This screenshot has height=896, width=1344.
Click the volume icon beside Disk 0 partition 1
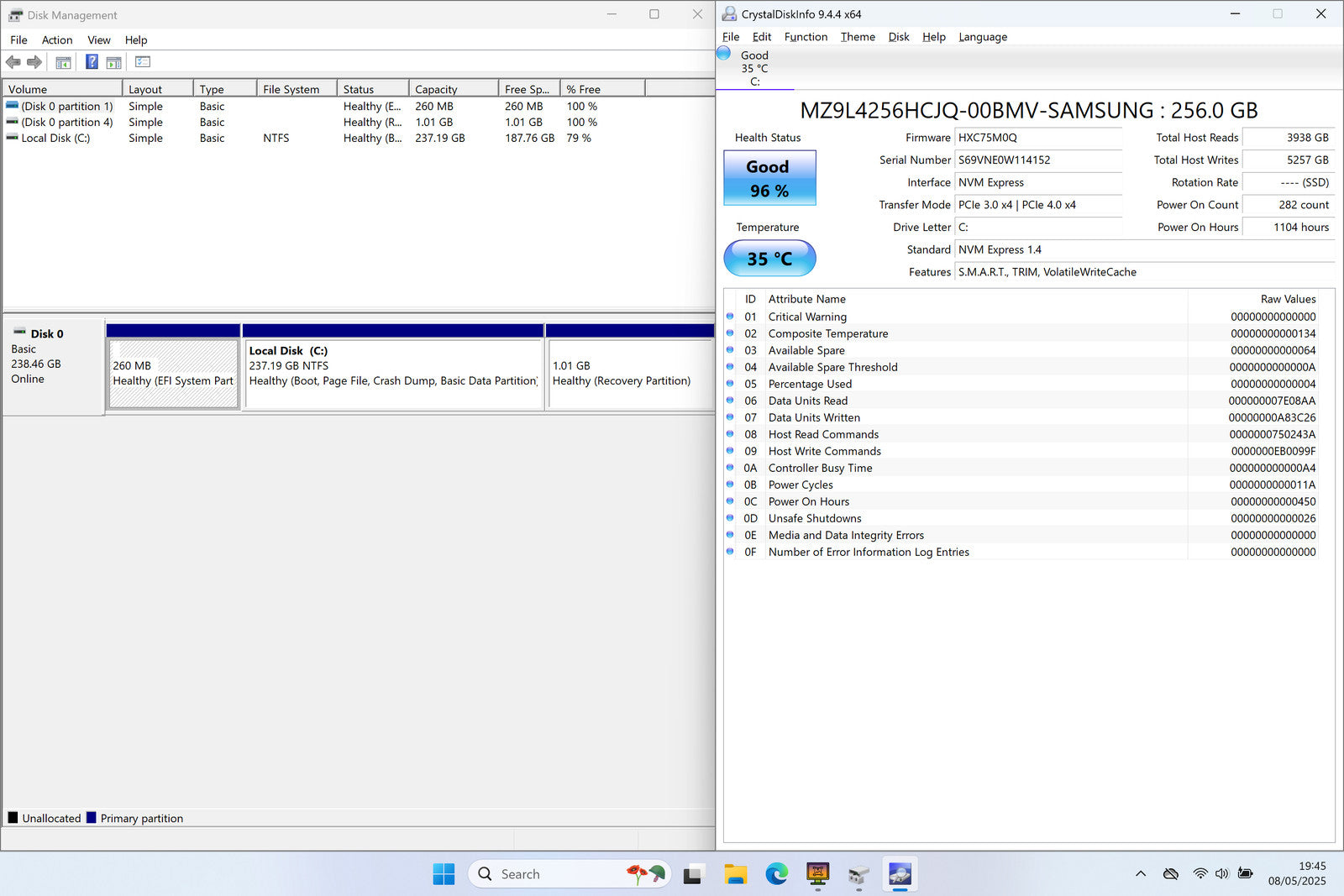point(12,106)
